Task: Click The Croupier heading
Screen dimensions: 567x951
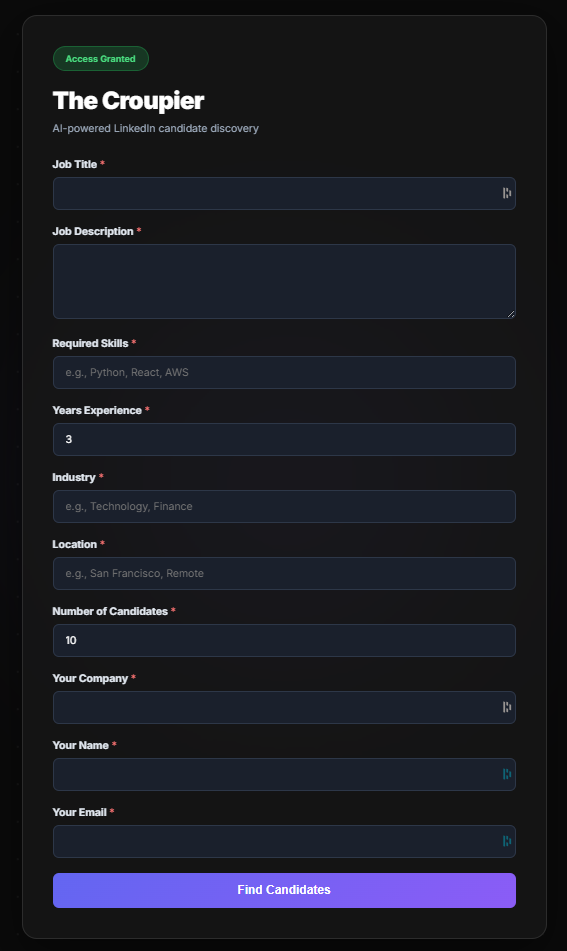Action: [x=129, y=101]
